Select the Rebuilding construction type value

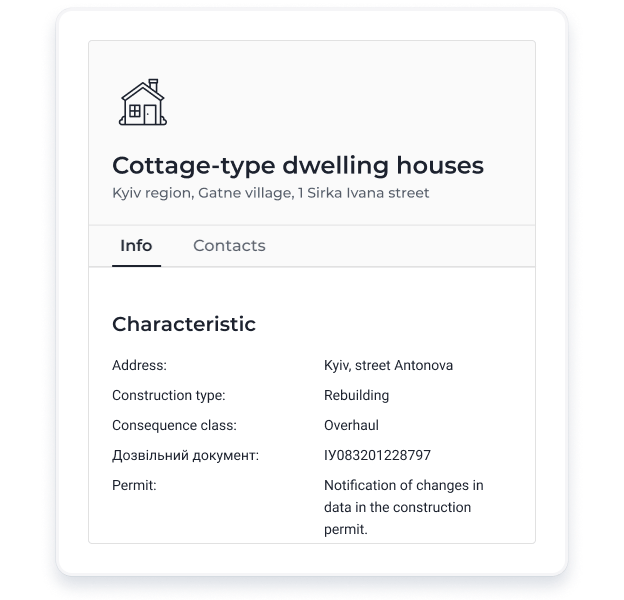(357, 395)
